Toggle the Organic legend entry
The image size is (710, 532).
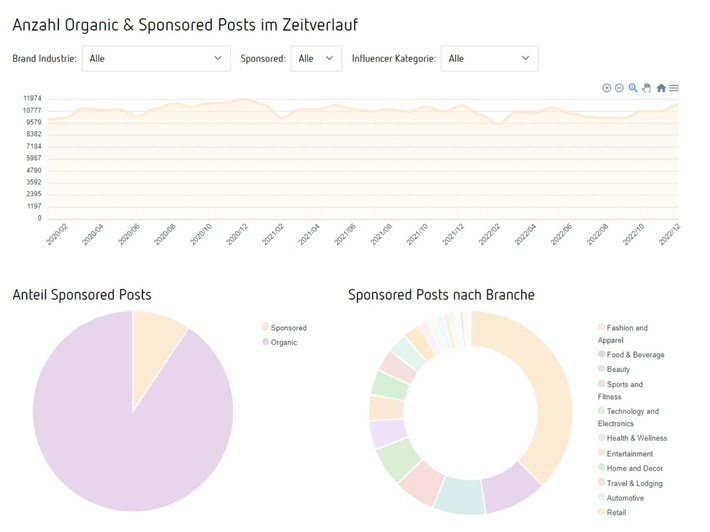283,343
